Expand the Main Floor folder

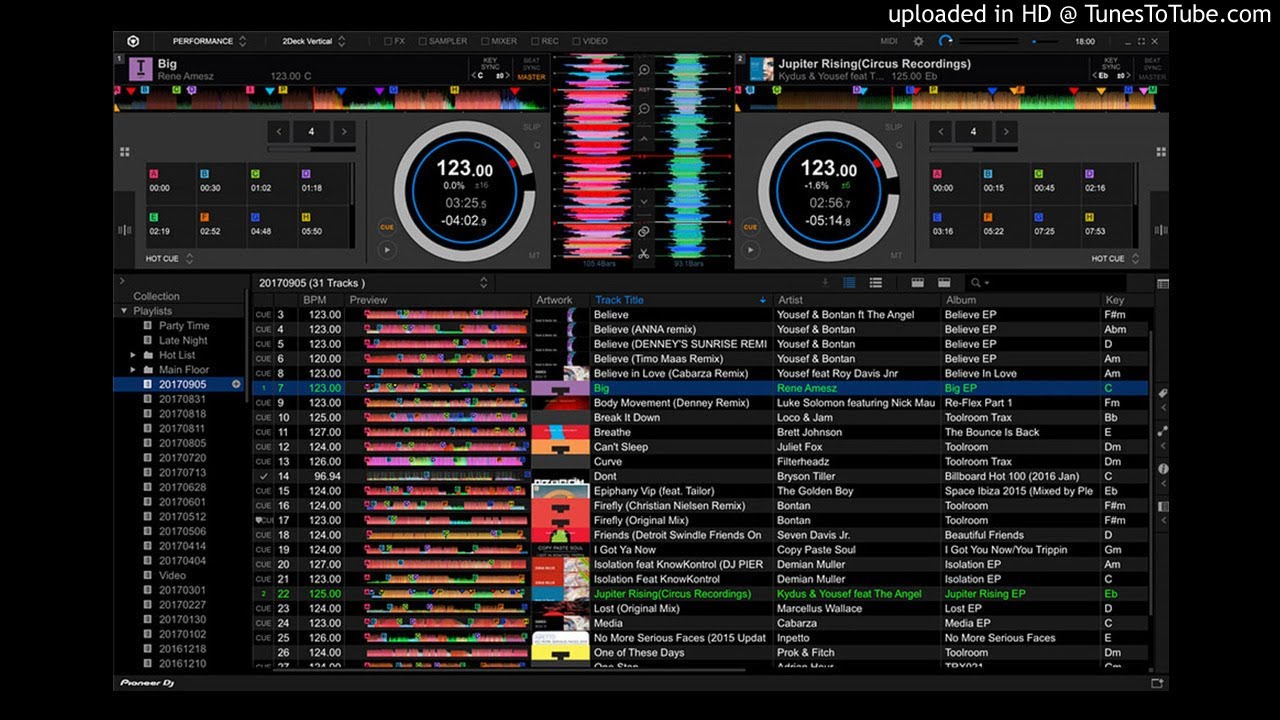(133, 370)
